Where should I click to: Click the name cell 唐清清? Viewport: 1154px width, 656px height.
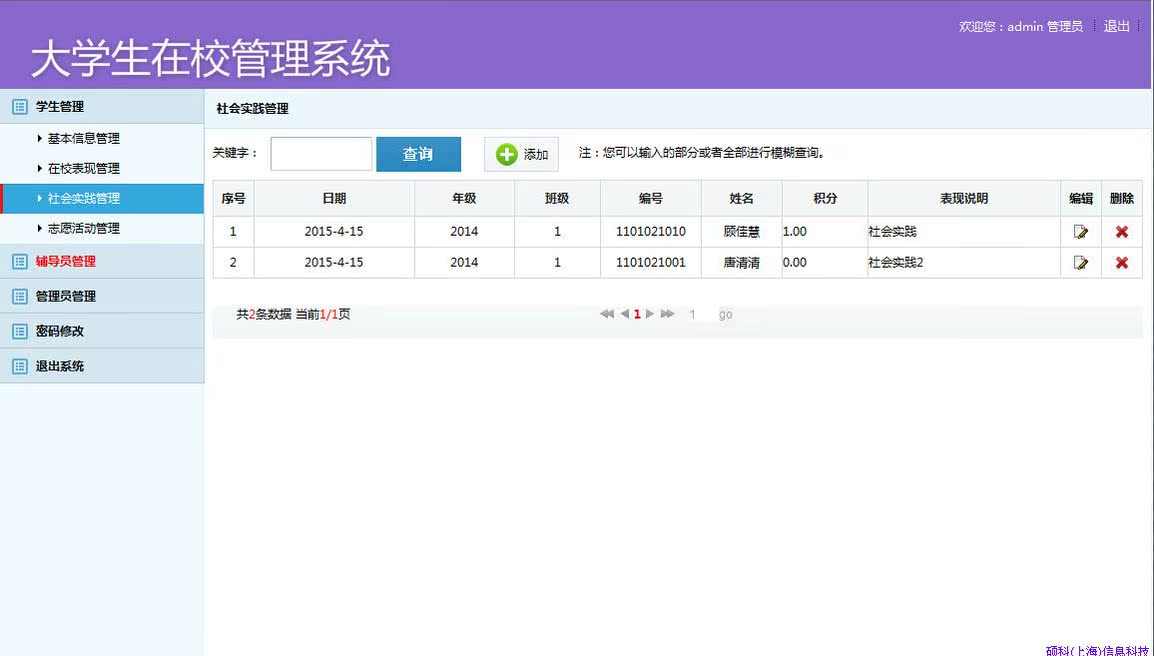(741, 263)
